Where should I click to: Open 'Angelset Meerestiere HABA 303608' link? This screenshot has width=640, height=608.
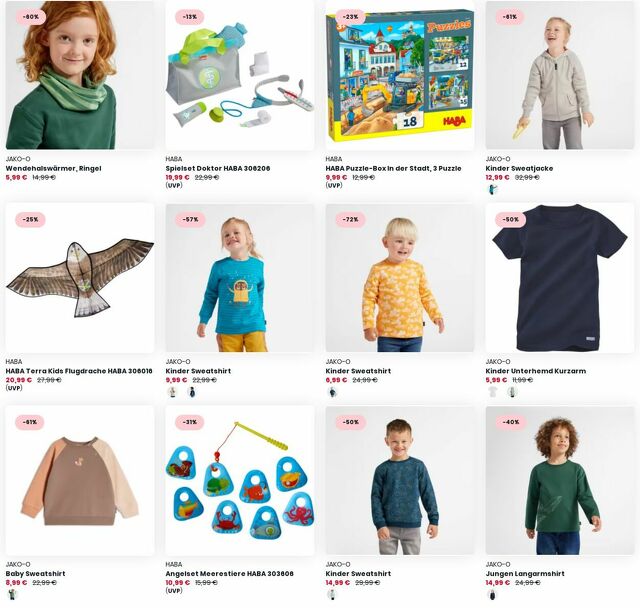pyautogui.click(x=229, y=574)
